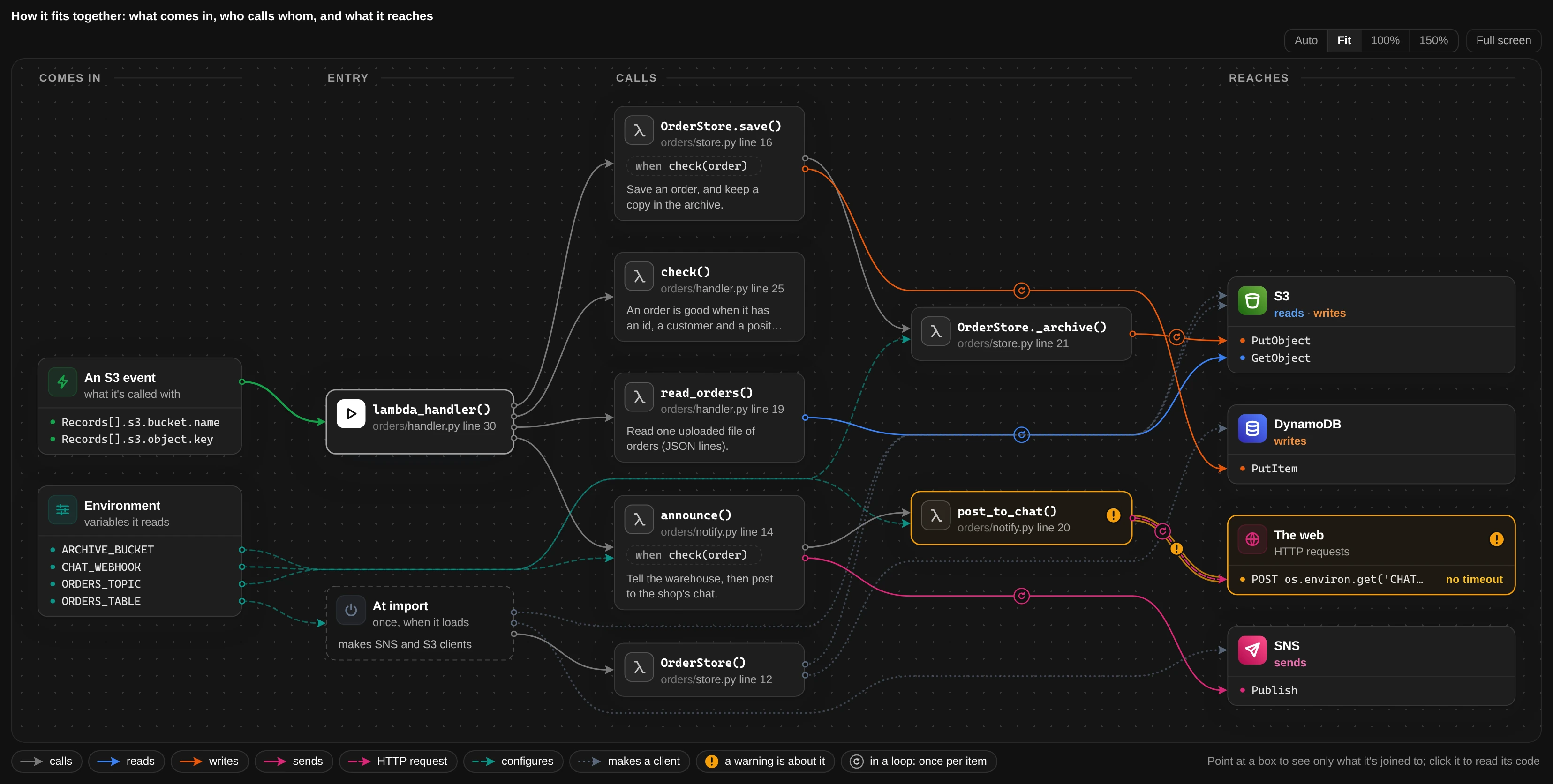
Task: Click the lambda icon on OrderStore() line 12
Action: (x=639, y=667)
